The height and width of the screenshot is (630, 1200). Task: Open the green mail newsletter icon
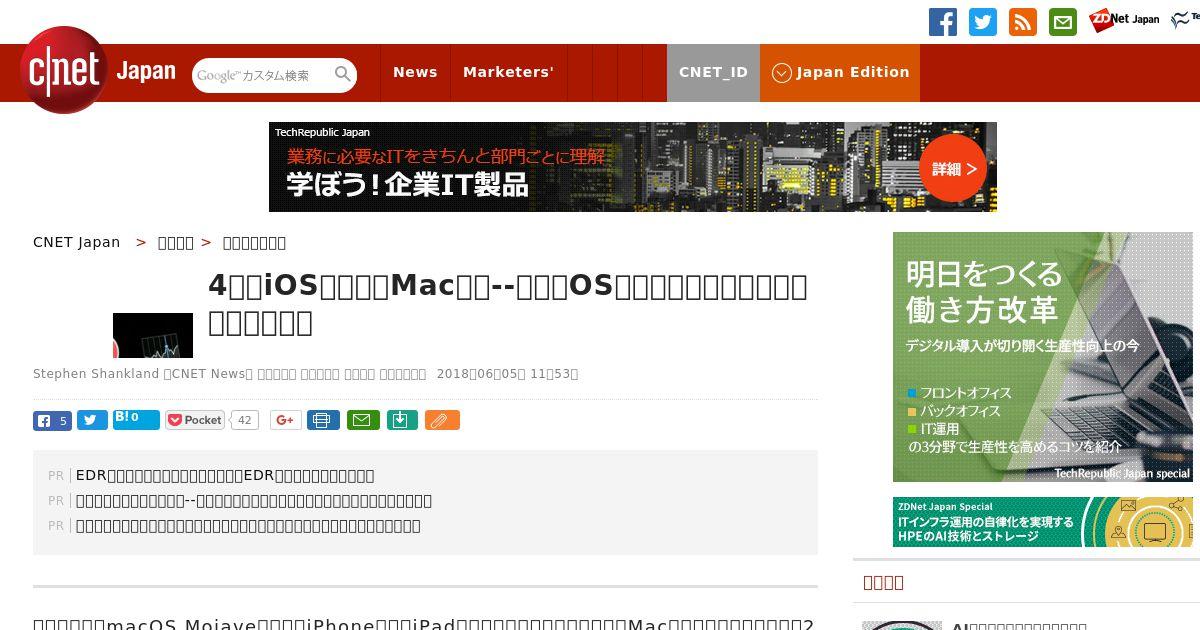tap(1063, 22)
